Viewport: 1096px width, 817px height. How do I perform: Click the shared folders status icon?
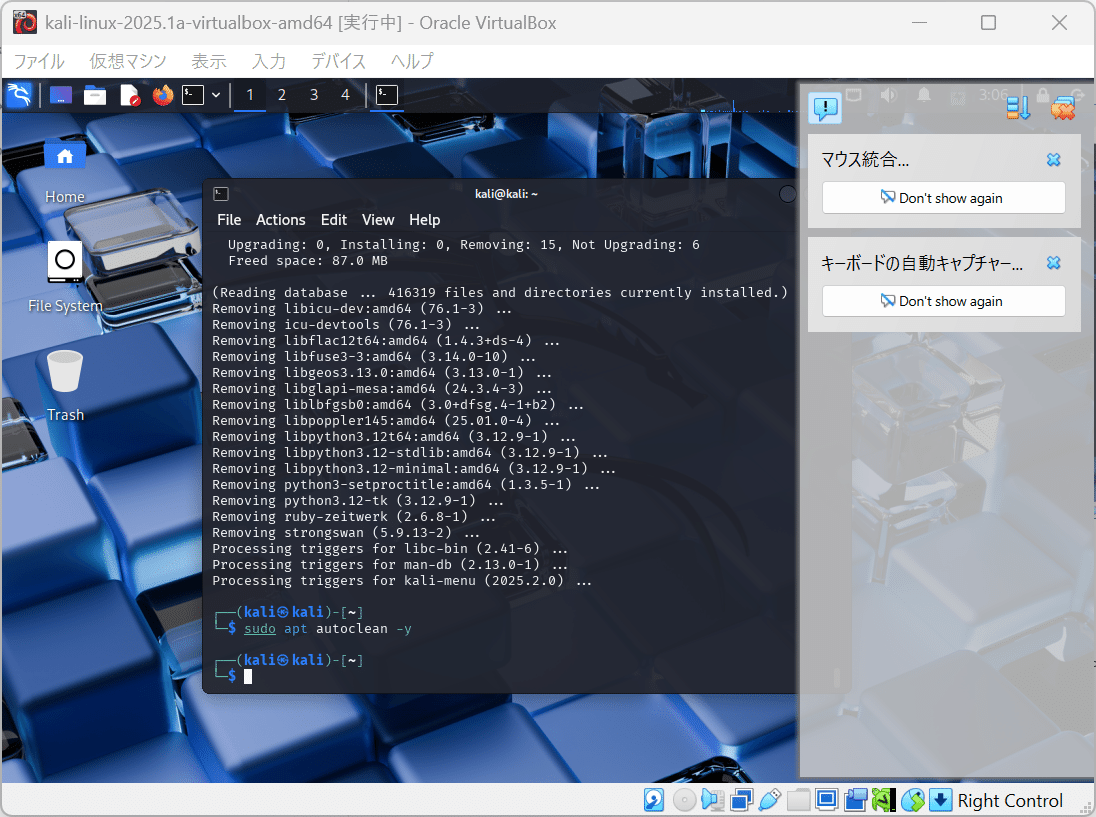click(798, 800)
